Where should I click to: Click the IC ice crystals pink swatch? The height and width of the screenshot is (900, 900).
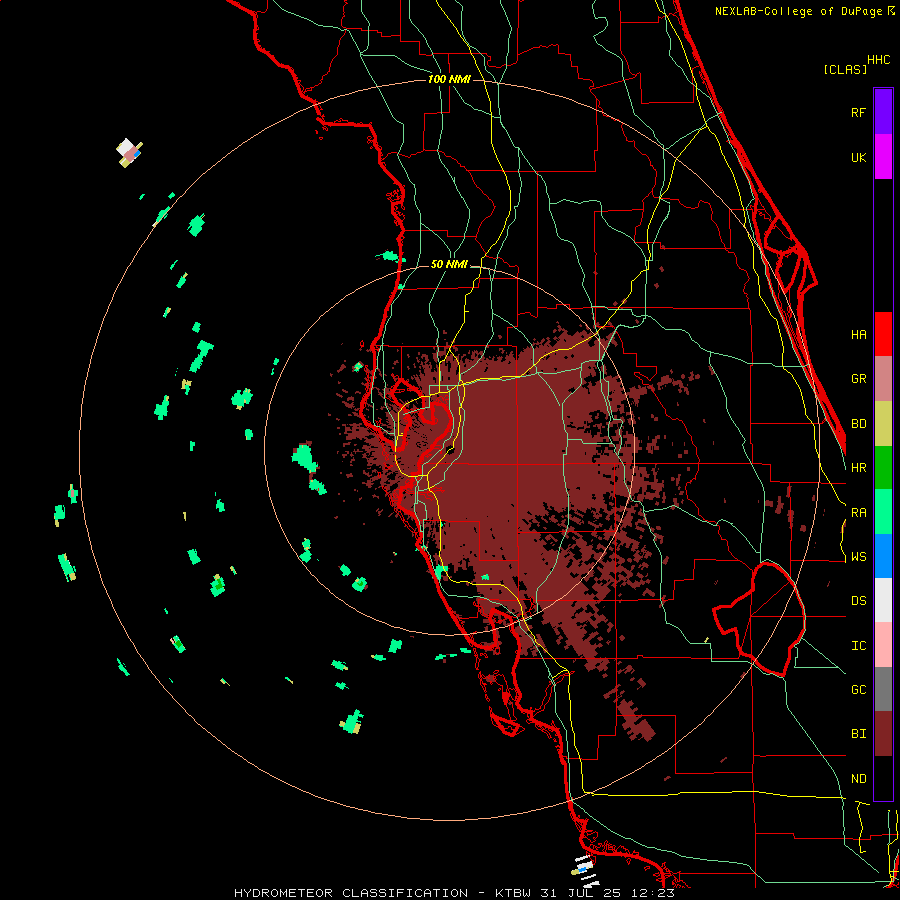click(x=883, y=645)
